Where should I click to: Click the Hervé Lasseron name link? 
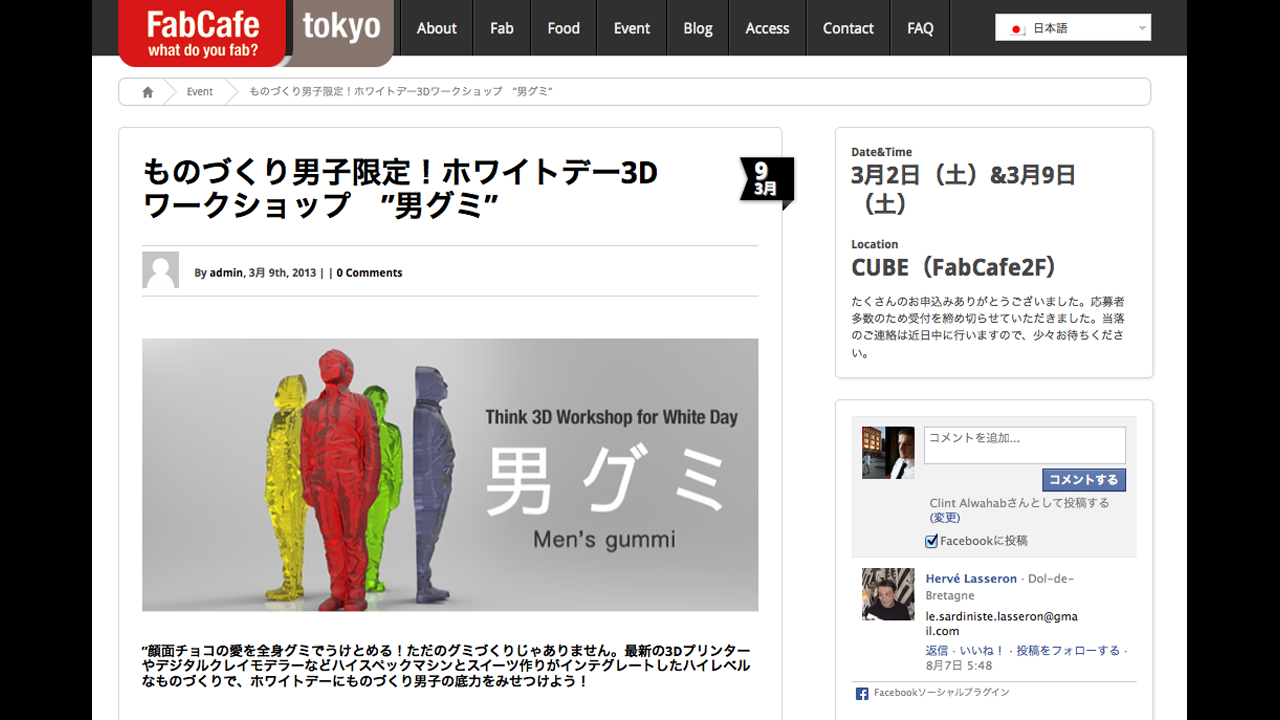pos(971,579)
